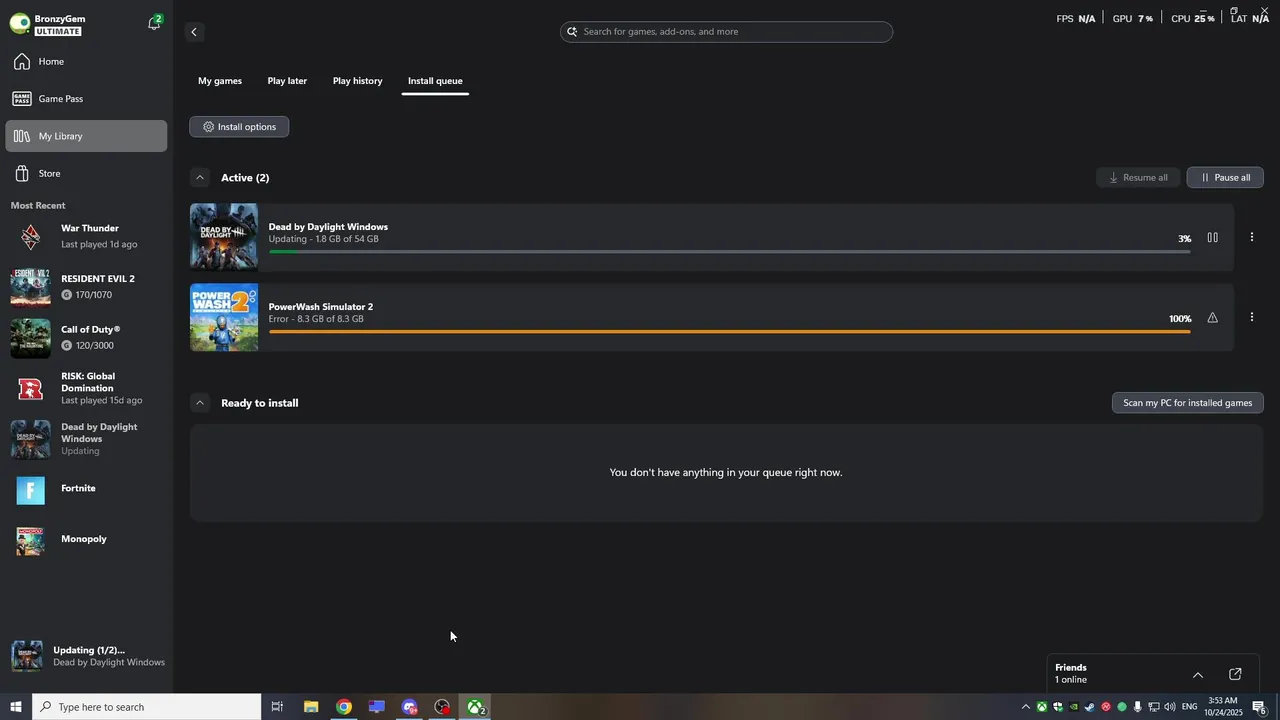Select the Install queue tab
This screenshot has width=1280, height=720.
(435, 81)
